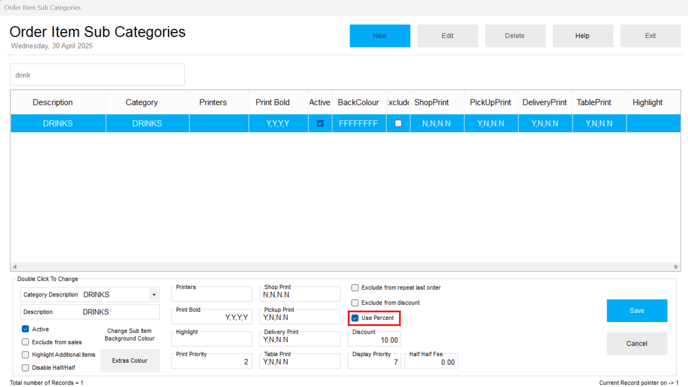Click the Printers input field
The image size is (688, 387).
point(211,294)
